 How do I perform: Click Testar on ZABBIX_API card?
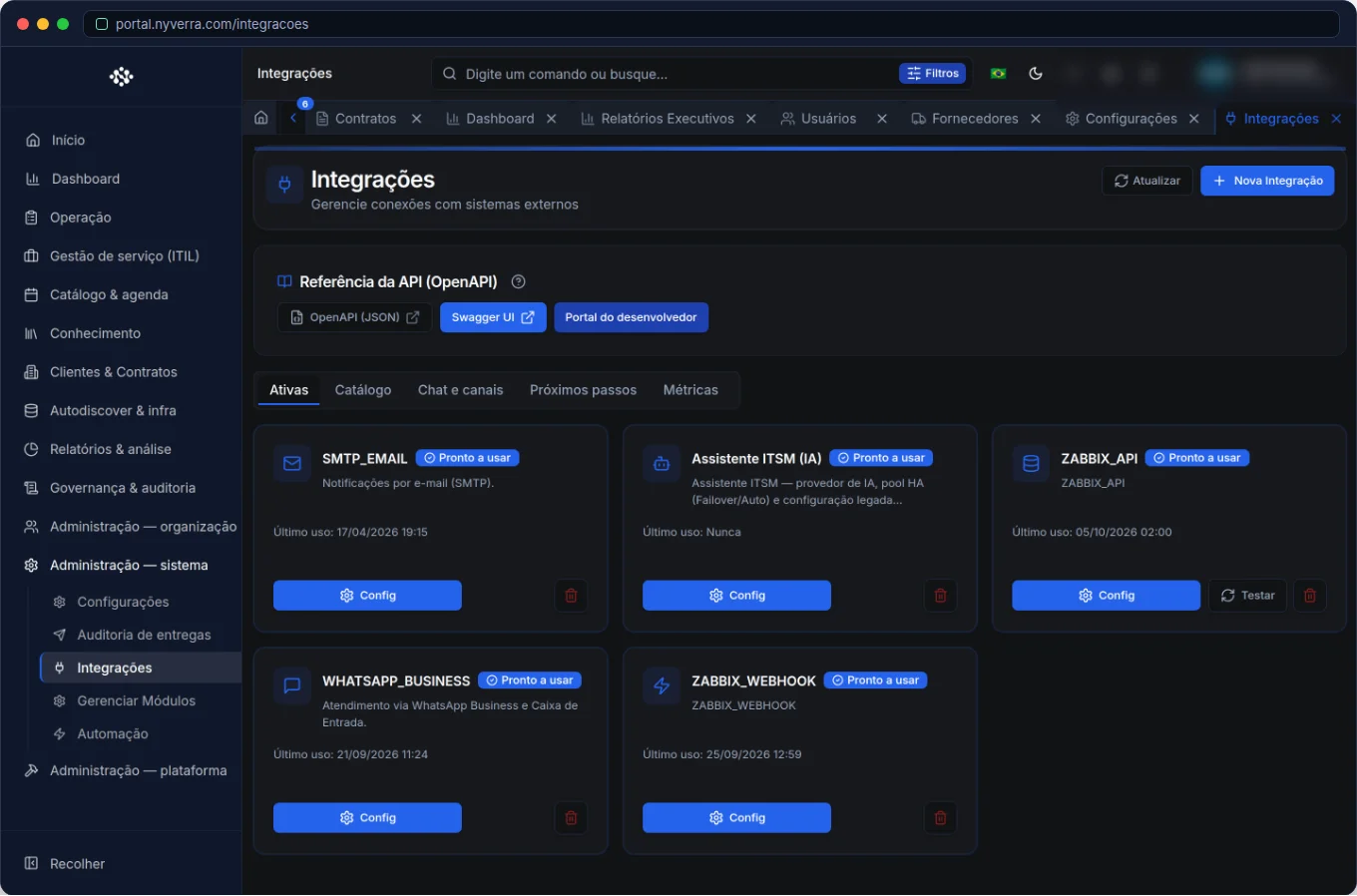pyautogui.click(x=1248, y=596)
